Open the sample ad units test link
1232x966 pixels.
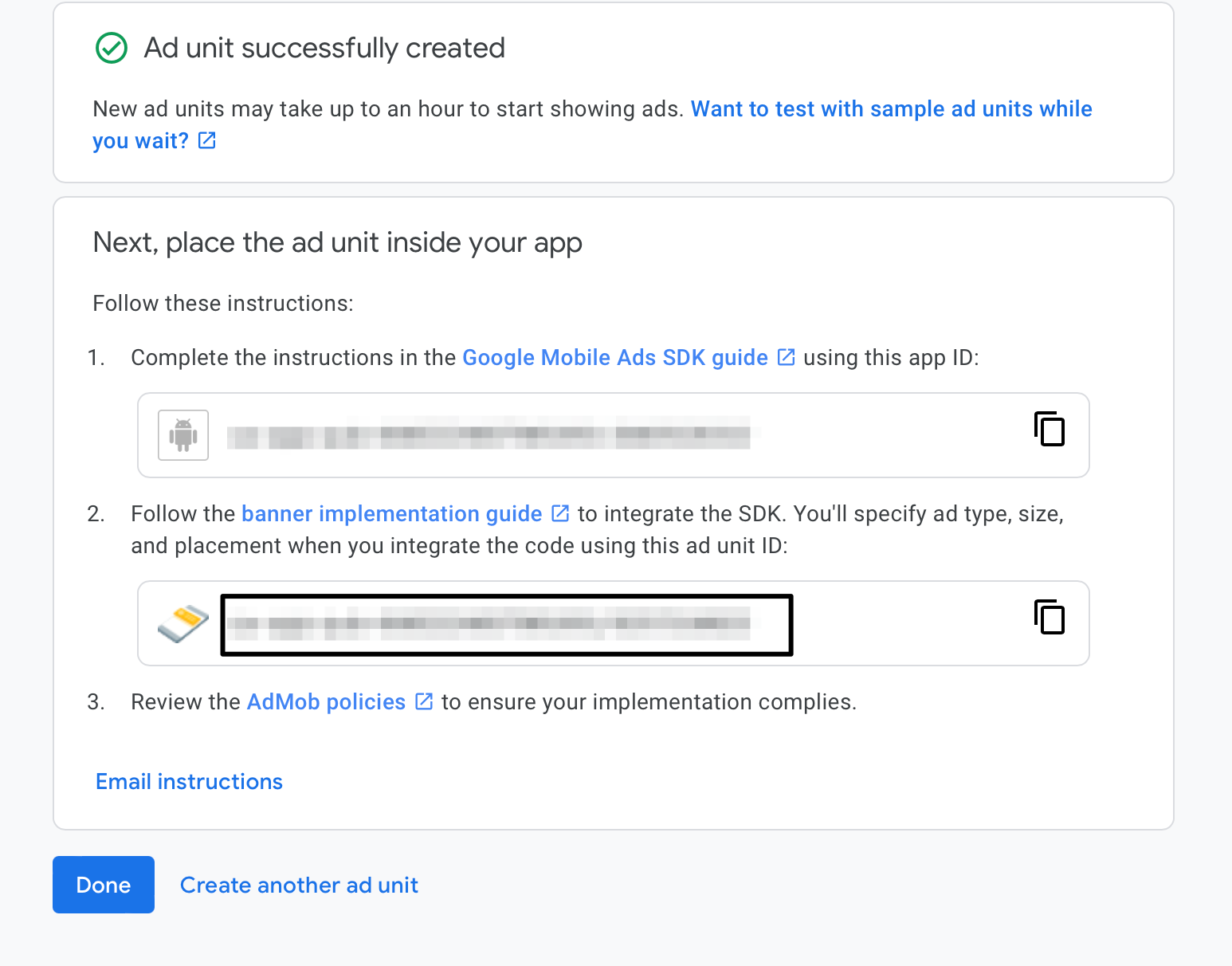[x=890, y=109]
